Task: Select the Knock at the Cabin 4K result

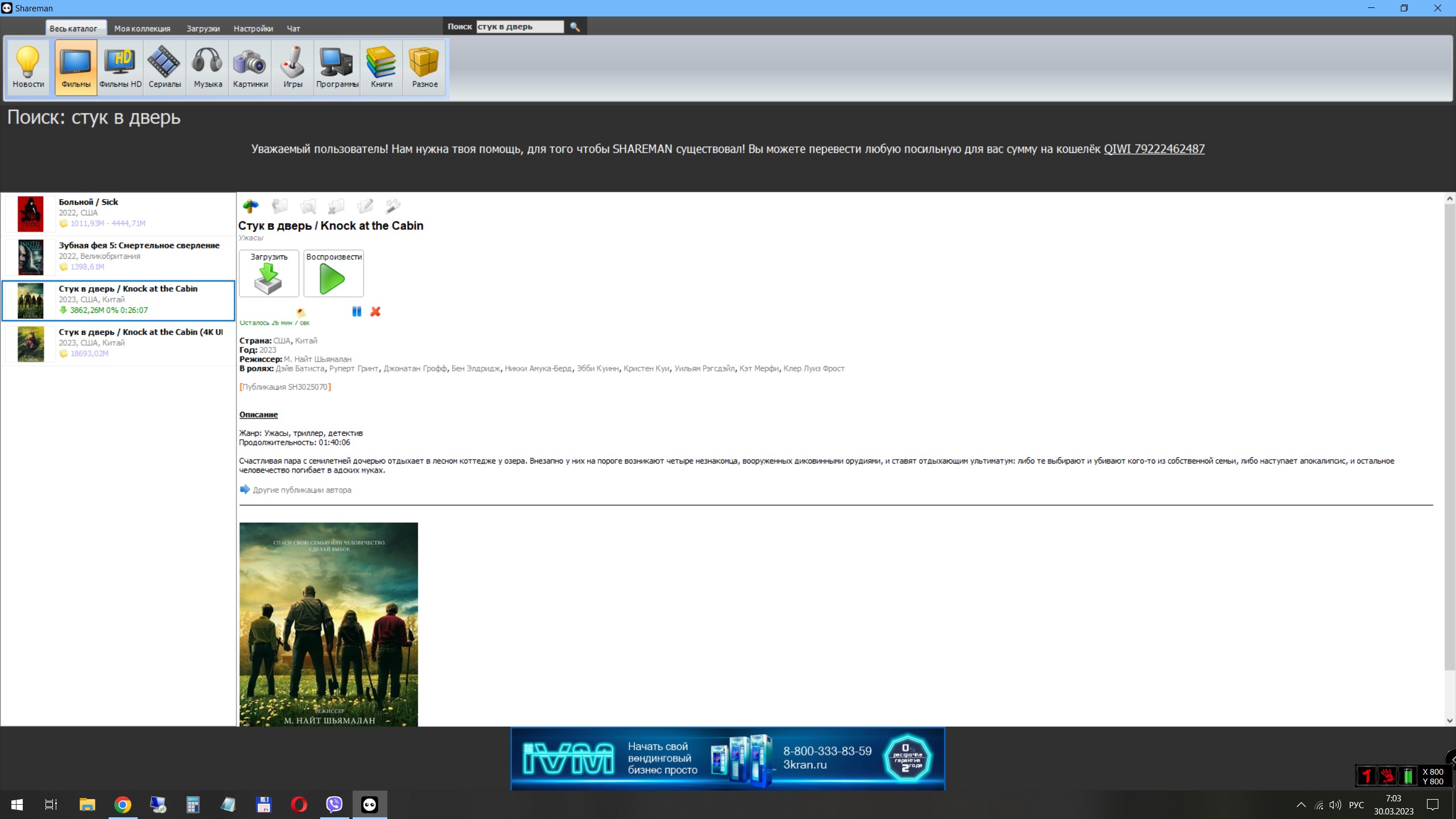Action: coord(118,344)
